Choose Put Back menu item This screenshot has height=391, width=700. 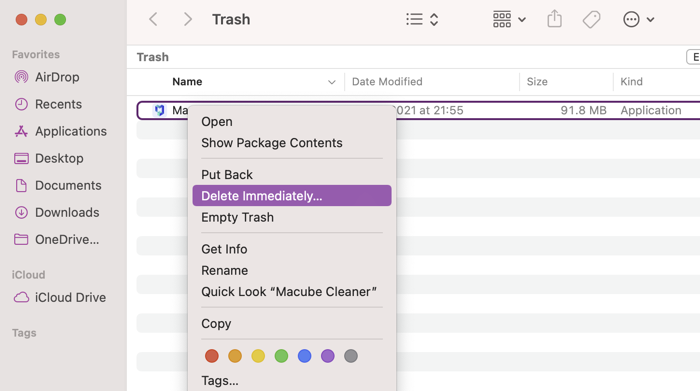click(292, 175)
